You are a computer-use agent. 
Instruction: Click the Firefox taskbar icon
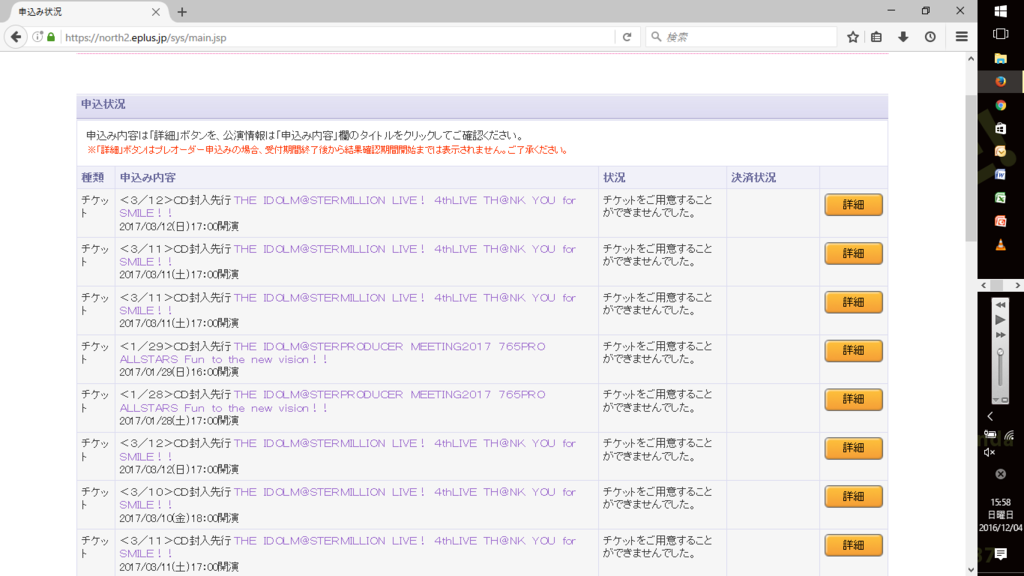pos(1000,82)
